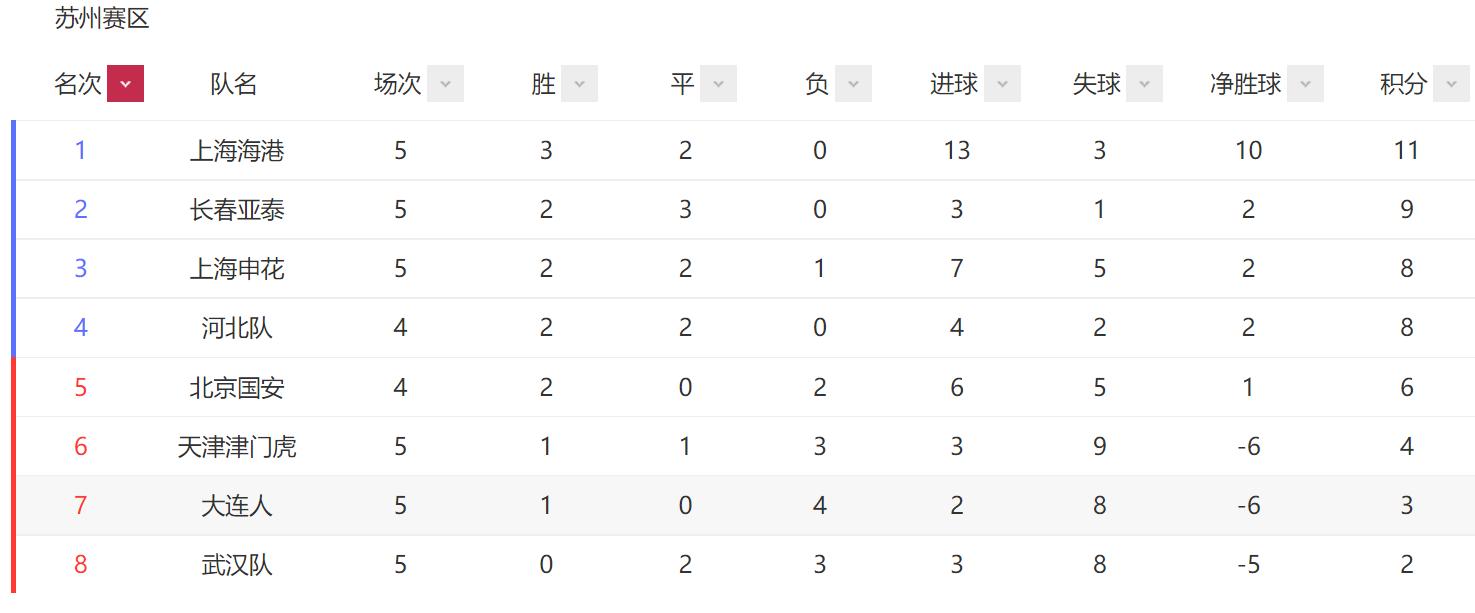The image size is (1475, 613).
Task: Click the 苏州赛区 group title
Action: pyautogui.click(x=102, y=19)
